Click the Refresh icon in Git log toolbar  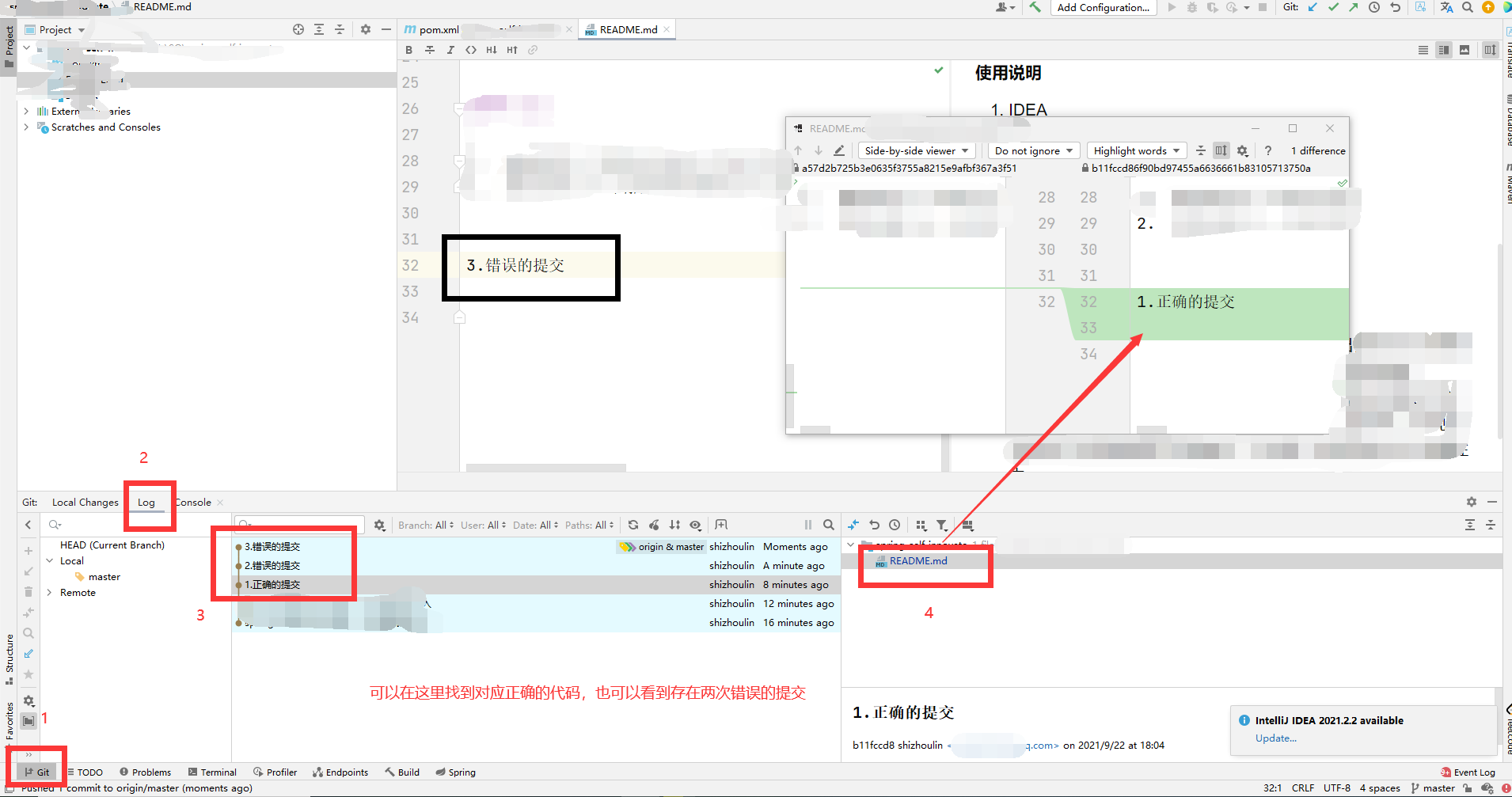tap(633, 525)
